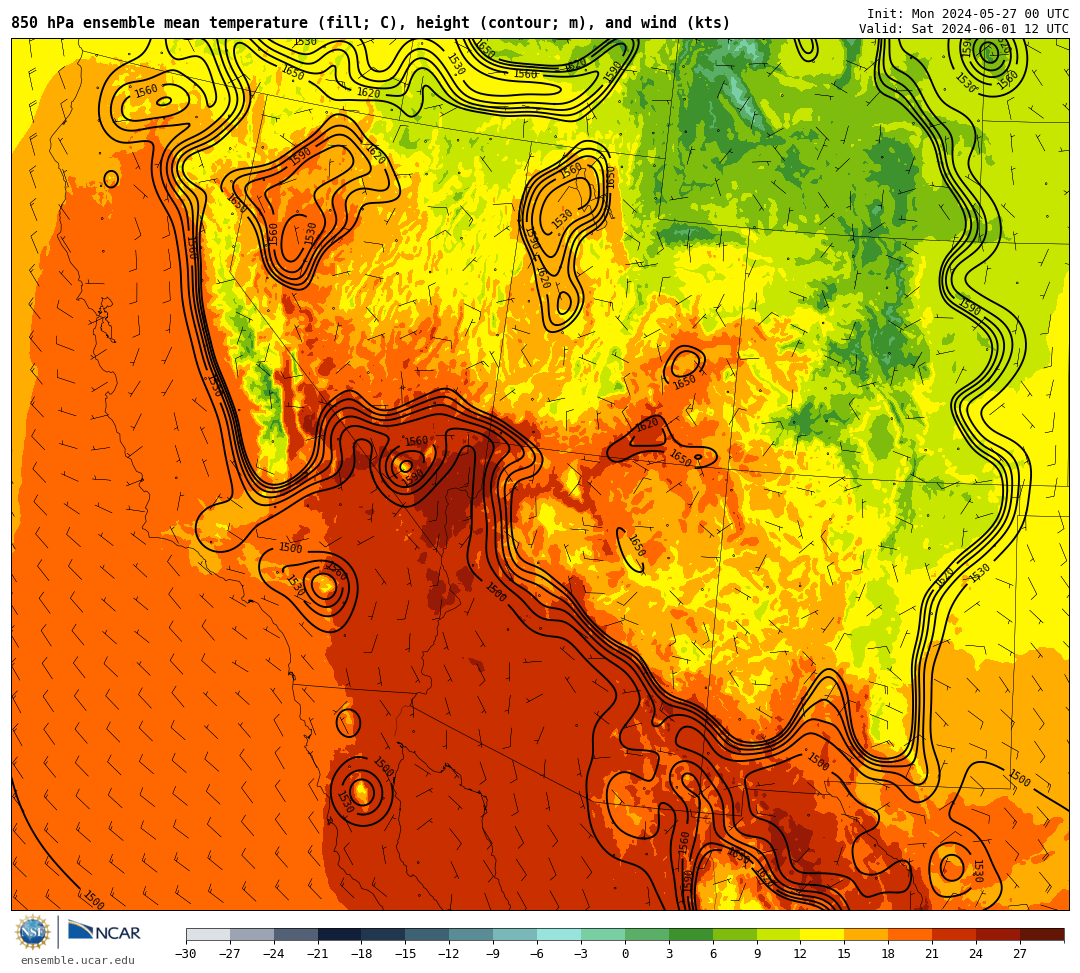
Task: Pick the 18 to 21 orange swatch
Action: point(911,934)
